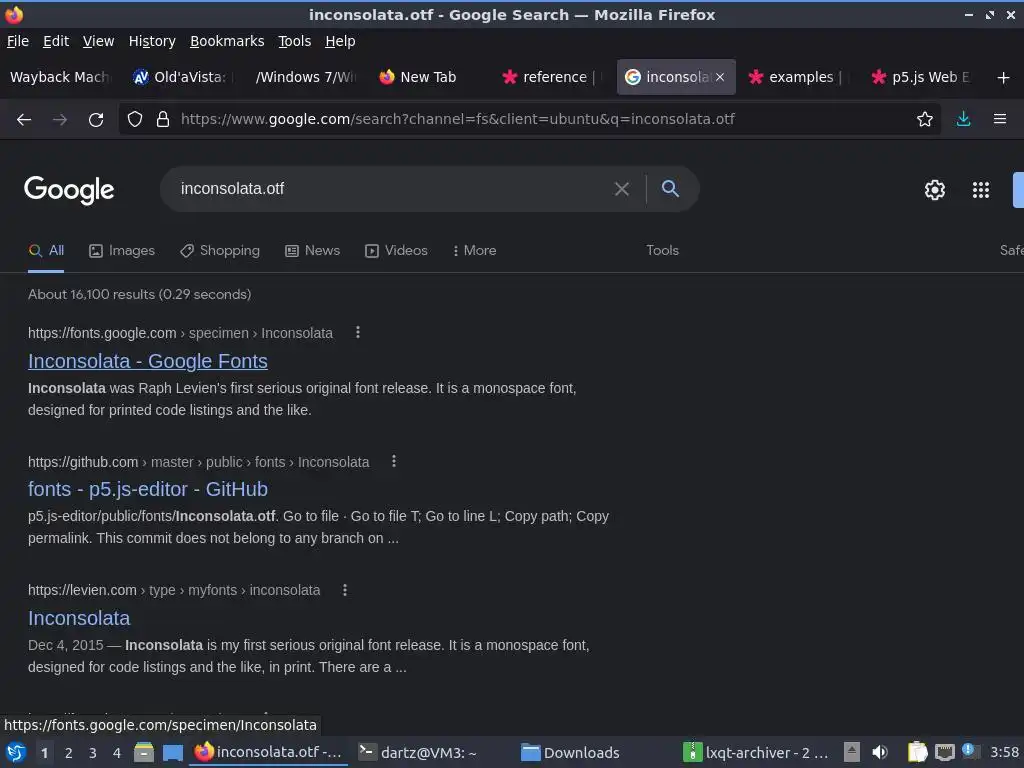
Task: Switch to Shopping results
Action: [220, 251]
